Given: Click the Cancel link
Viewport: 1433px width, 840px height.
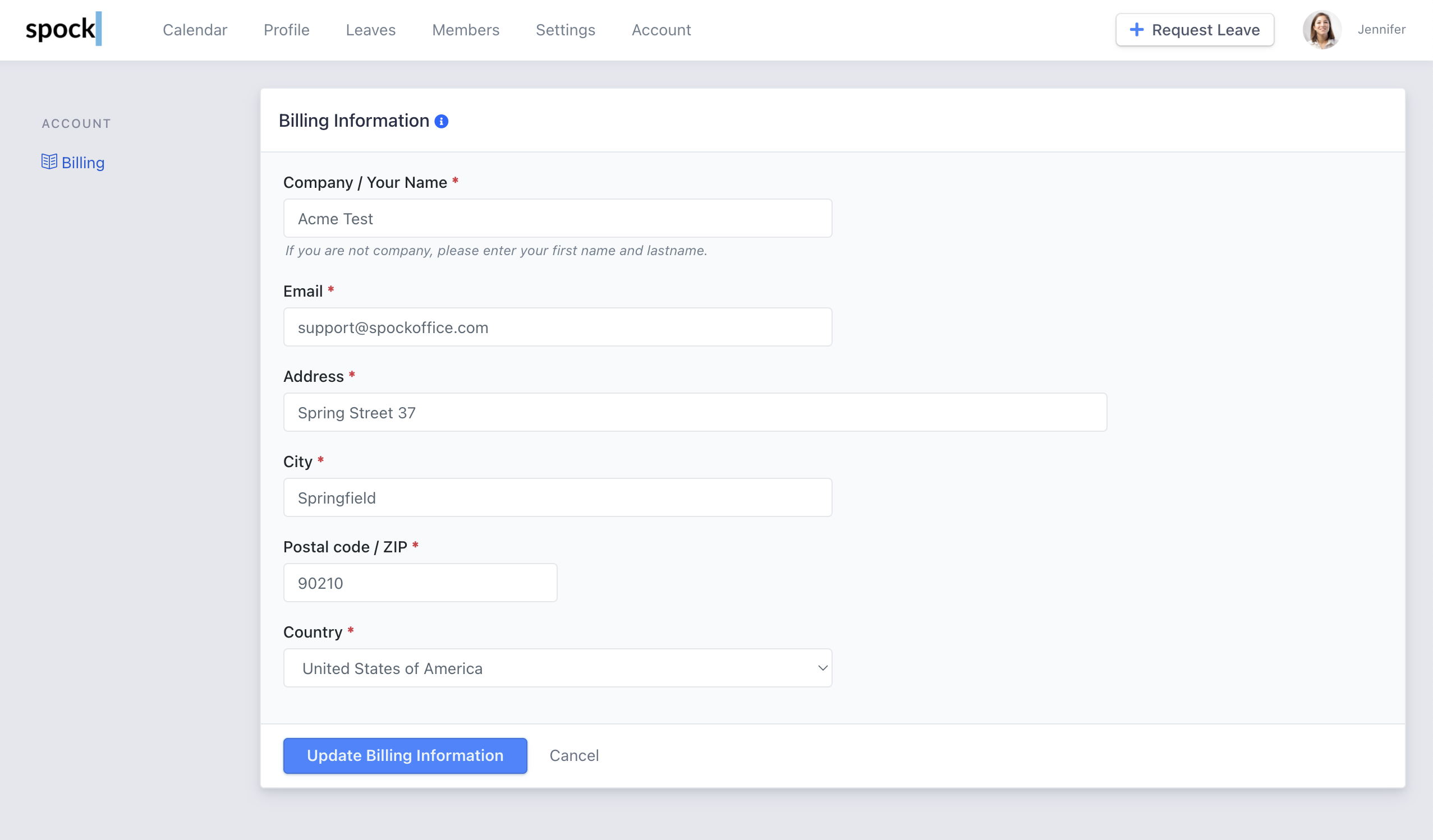Looking at the screenshot, I should coord(574,755).
